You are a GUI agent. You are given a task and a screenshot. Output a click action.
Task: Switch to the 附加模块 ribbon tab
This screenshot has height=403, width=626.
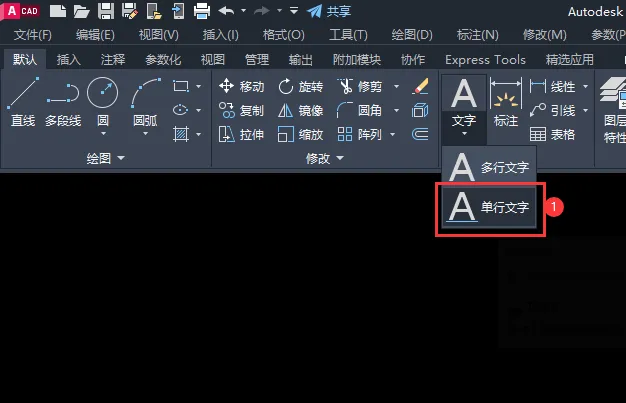click(357, 60)
